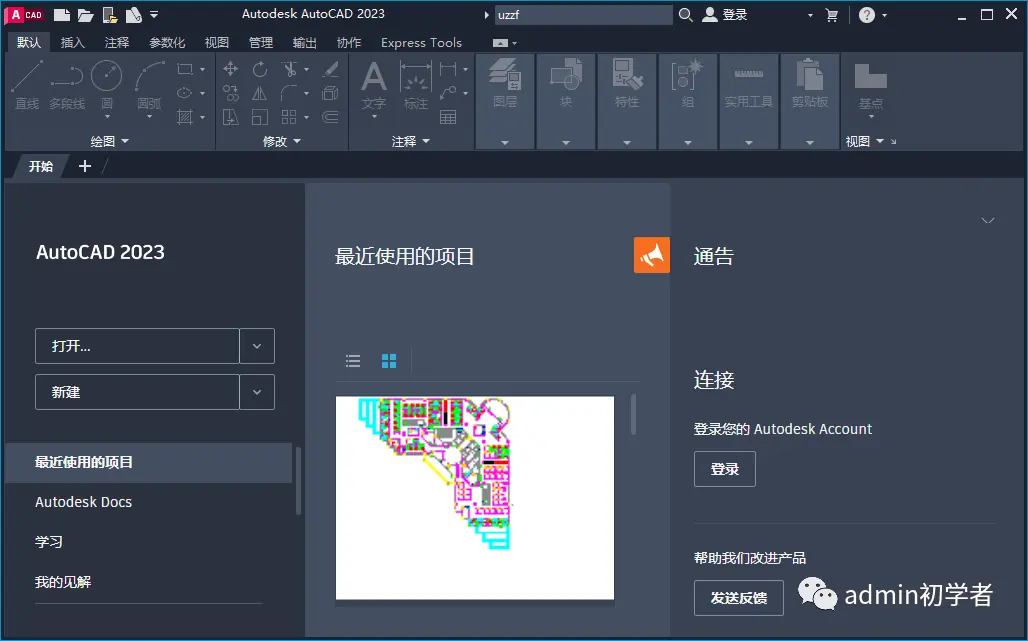
Task: Click the Offset tool icon
Action: (x=330, y=117)
